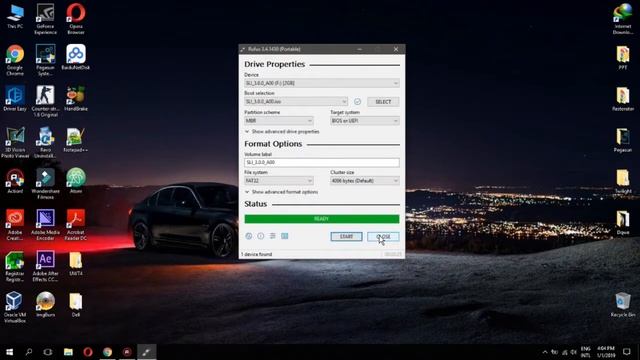Open the Windows Start menu
Image resolution: width=640 pixels, height=360 pixels.
coord(10,352)
